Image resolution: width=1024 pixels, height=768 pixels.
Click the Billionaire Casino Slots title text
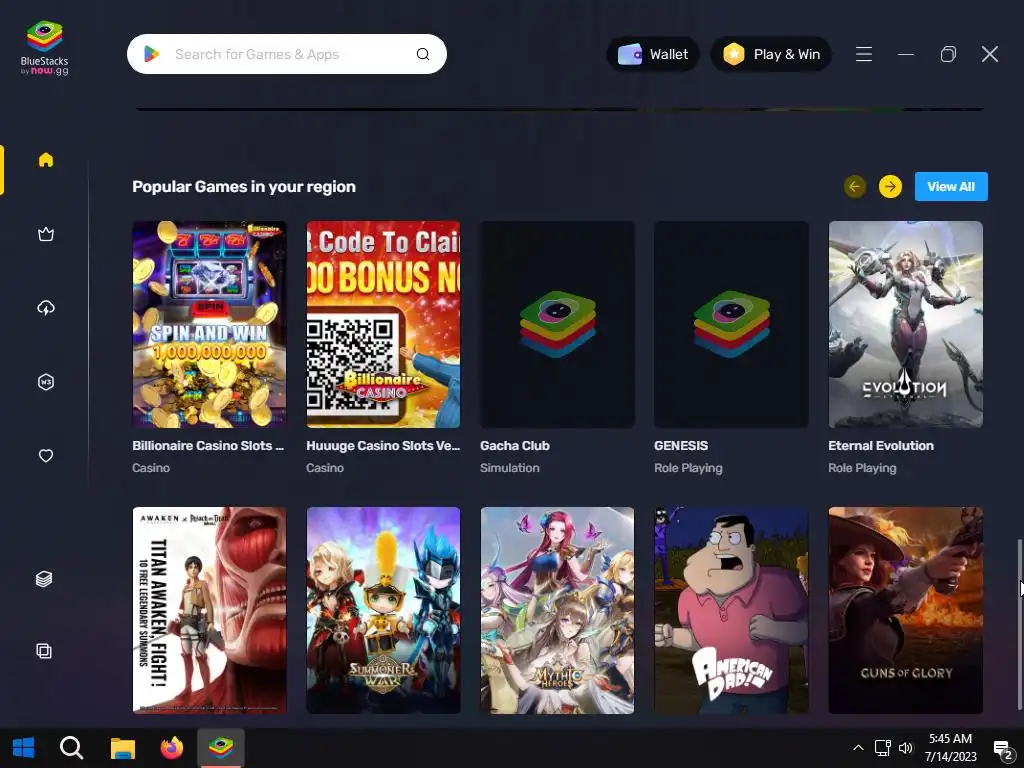tap(208, 446)
